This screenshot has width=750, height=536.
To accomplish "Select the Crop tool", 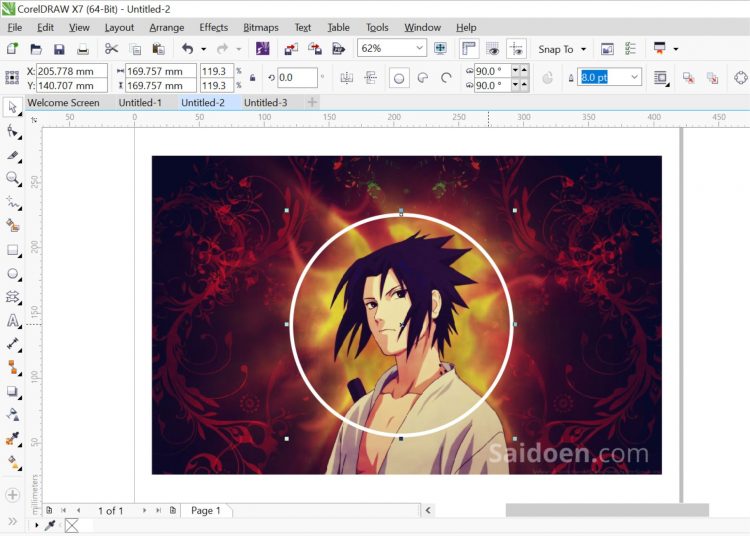I will [x=12, y=155].
